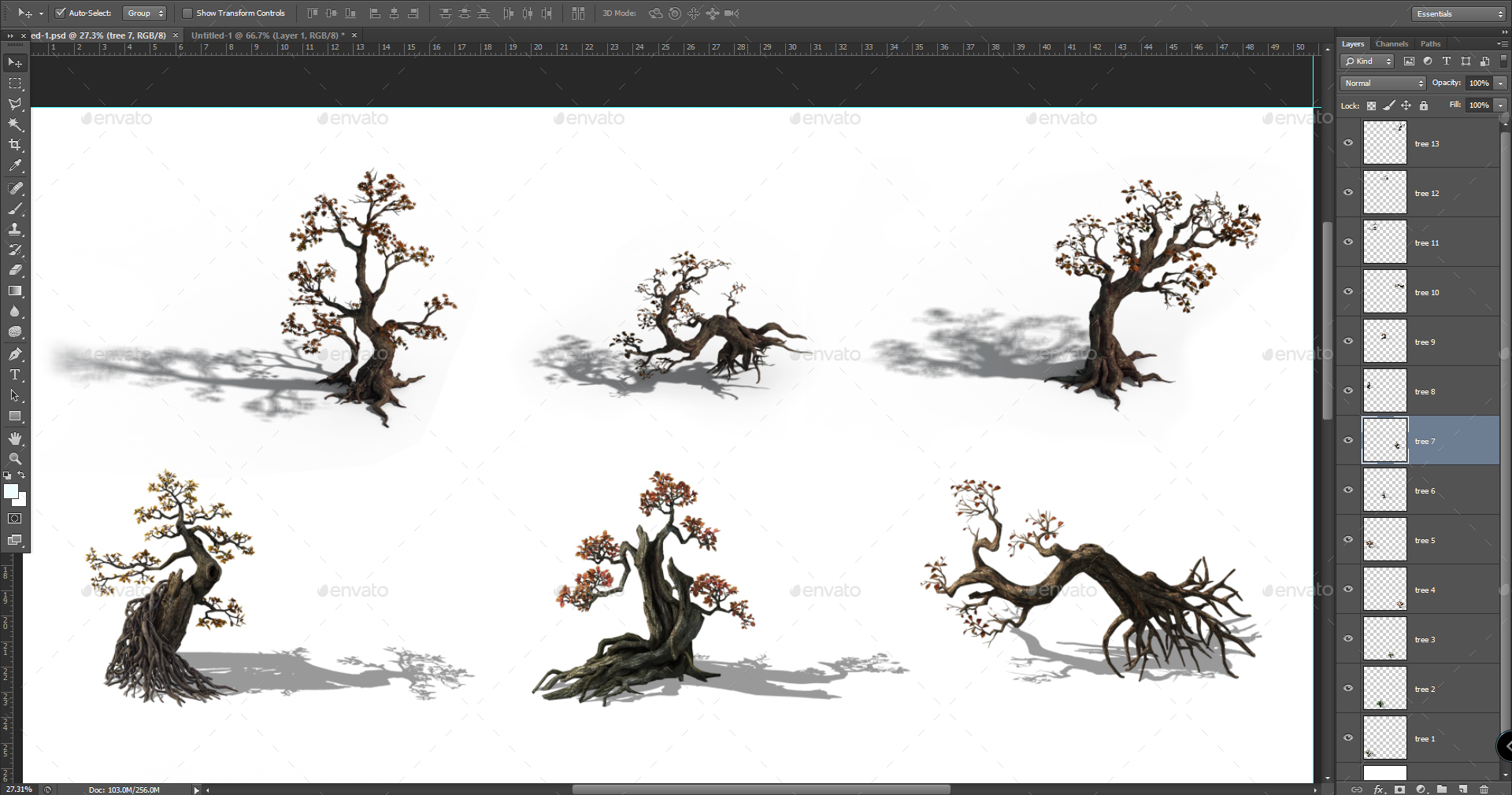Select the Pen tool
Screen dimensions: 1512x795
[x=15, y=353]
